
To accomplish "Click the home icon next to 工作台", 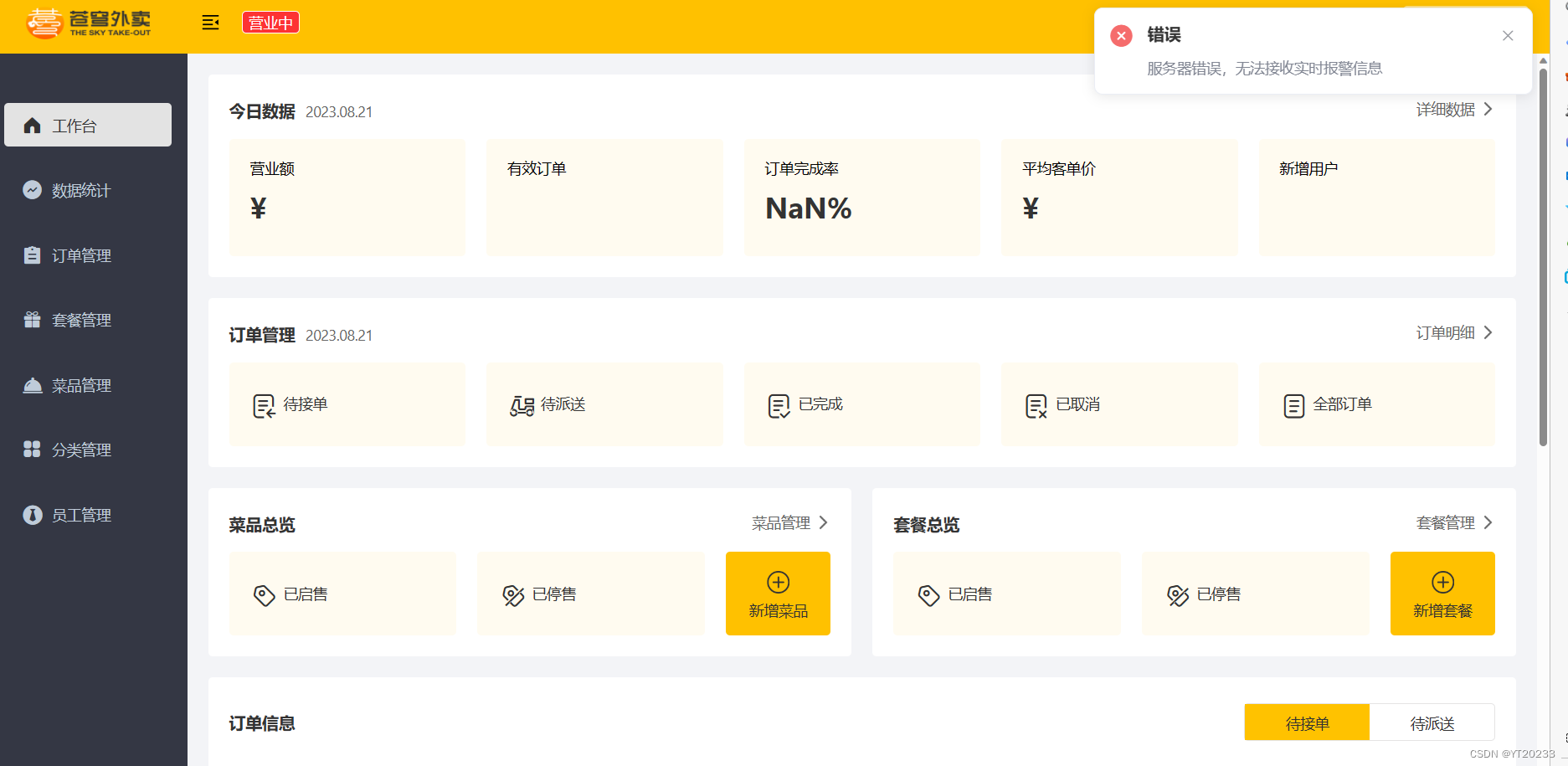I will pos(33,126).
